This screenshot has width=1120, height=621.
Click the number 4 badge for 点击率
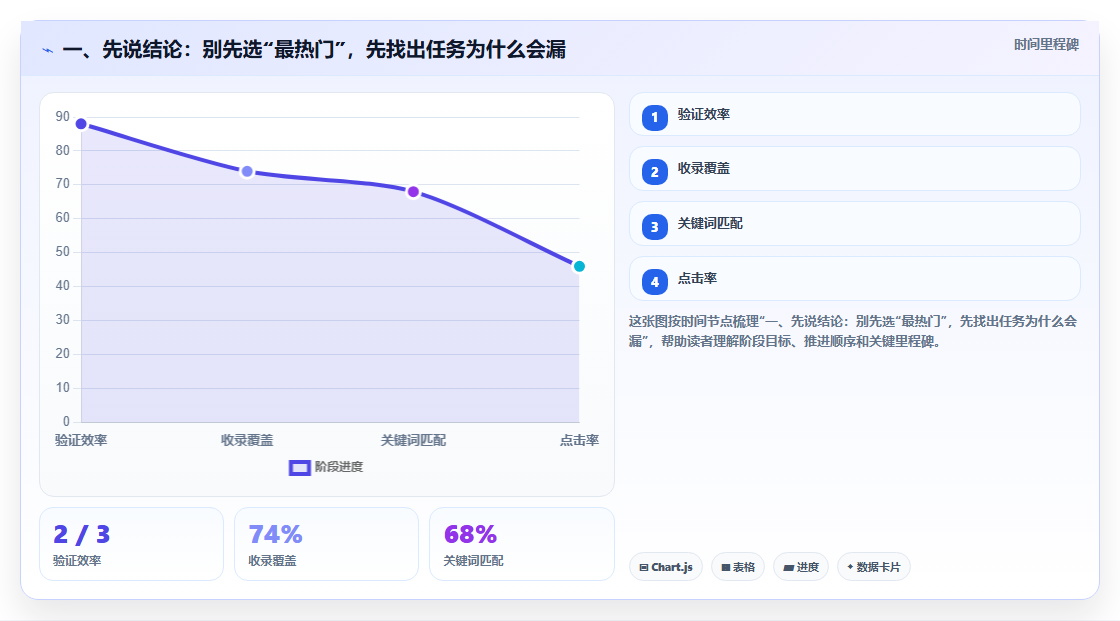pos(654,282)
